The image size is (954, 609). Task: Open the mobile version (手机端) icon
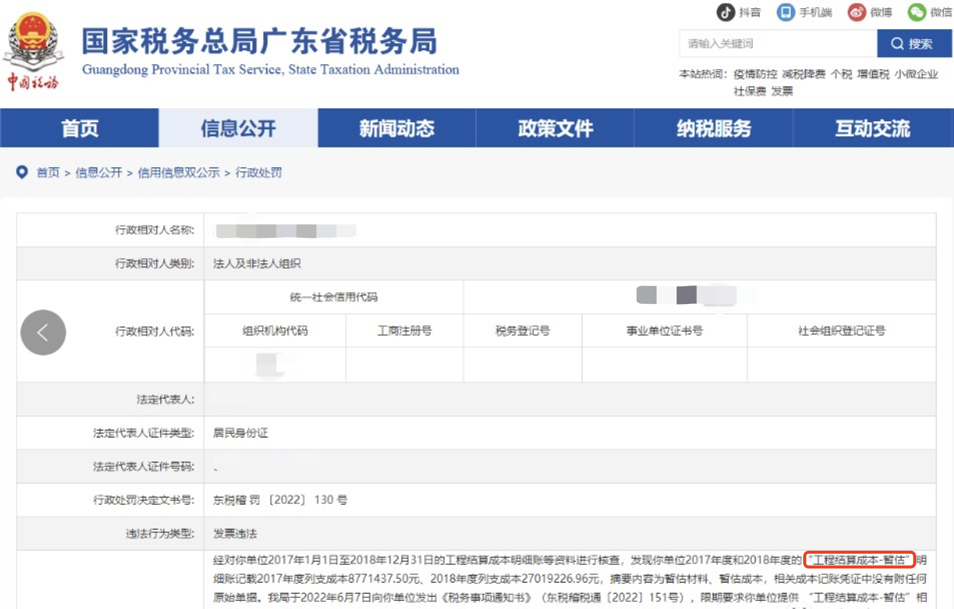coord(786,12)
